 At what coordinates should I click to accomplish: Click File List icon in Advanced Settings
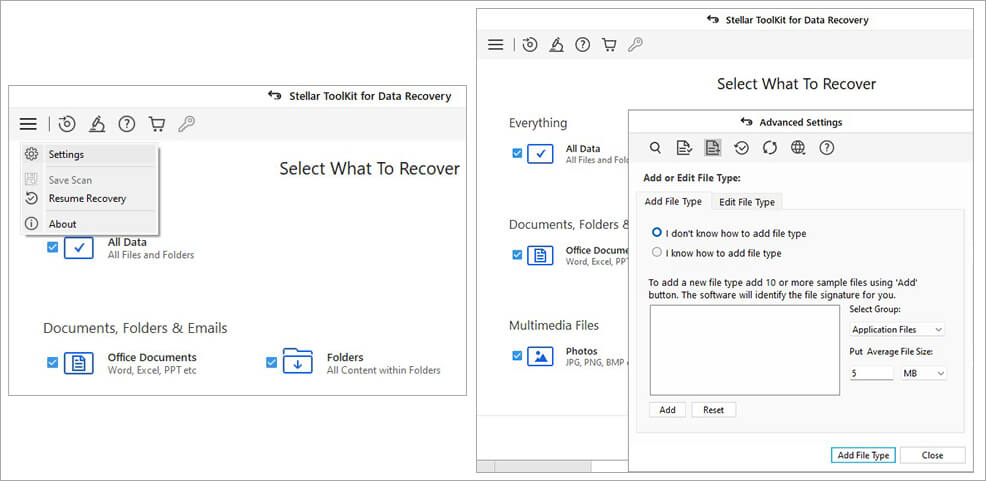coord(684,148)
